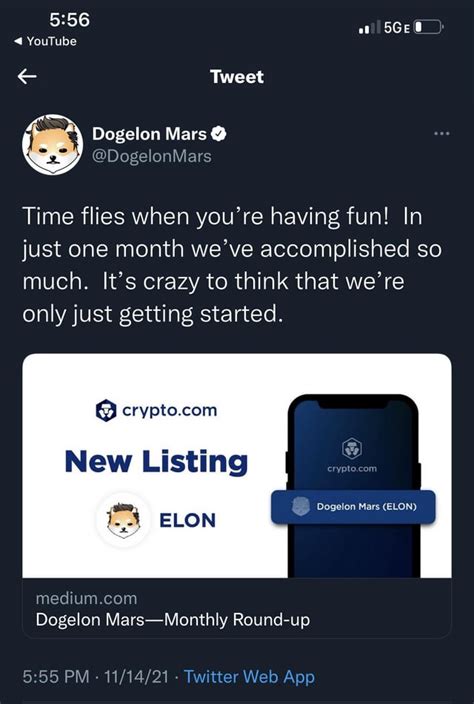
Task: Tap the cellular signal bars icon
Action: point(369,27)
